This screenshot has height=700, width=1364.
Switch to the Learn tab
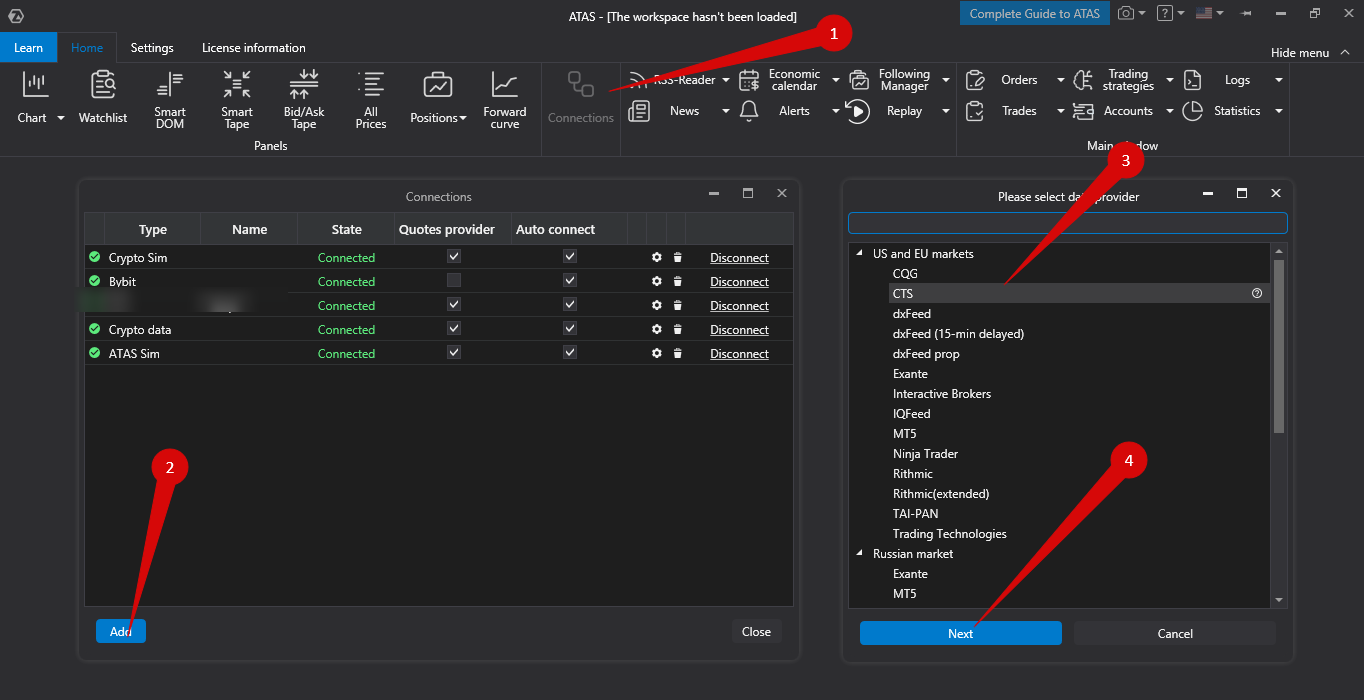[x=28, y=48]
